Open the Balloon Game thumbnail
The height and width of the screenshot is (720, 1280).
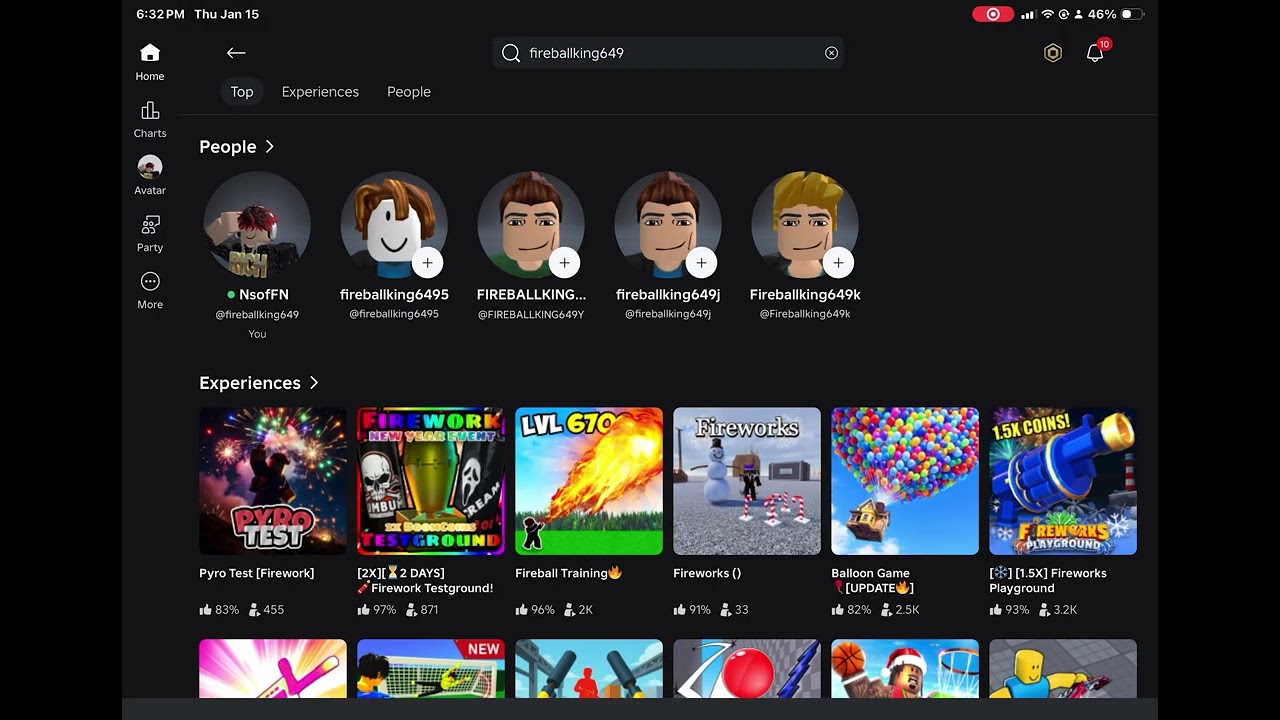(x=905, y=481)
